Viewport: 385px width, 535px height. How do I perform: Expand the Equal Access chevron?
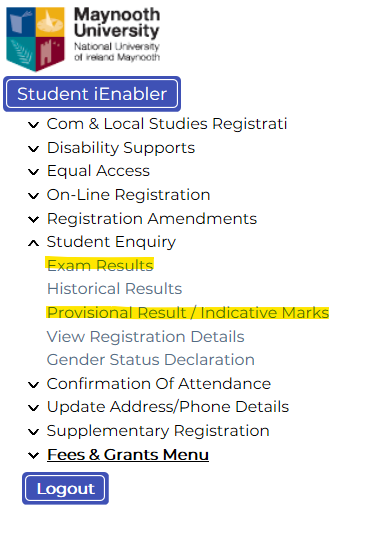(x=33, y=172)
